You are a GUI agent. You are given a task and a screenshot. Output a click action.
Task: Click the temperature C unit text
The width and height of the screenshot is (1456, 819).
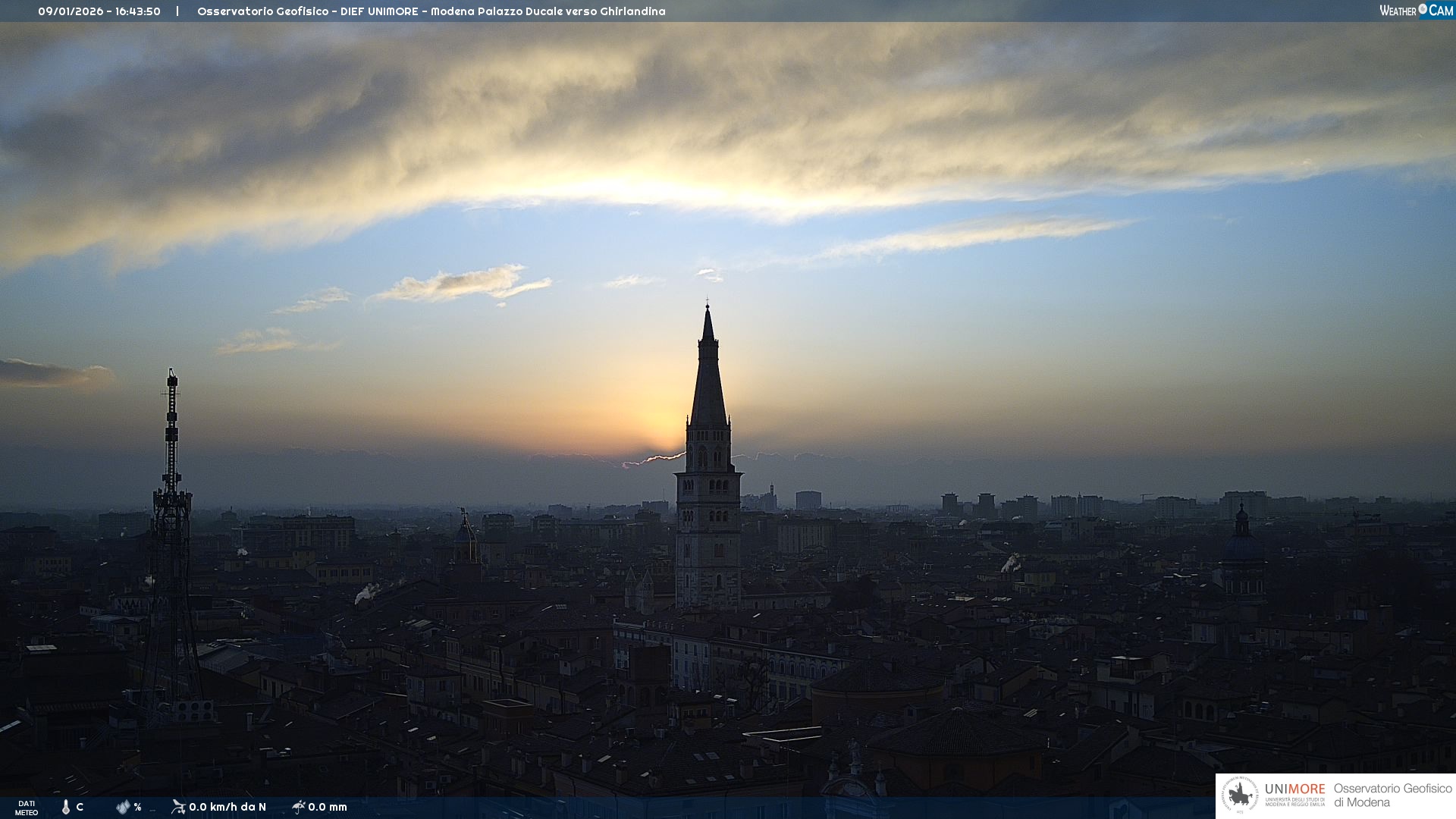tap(80, 807)
